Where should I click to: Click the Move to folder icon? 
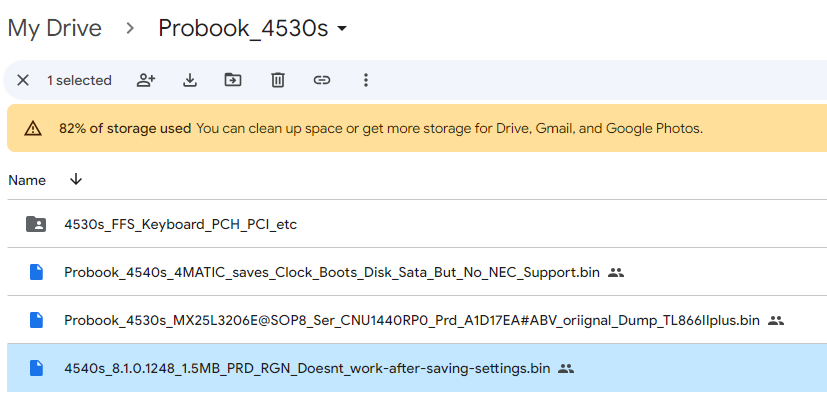coord(233,80)
